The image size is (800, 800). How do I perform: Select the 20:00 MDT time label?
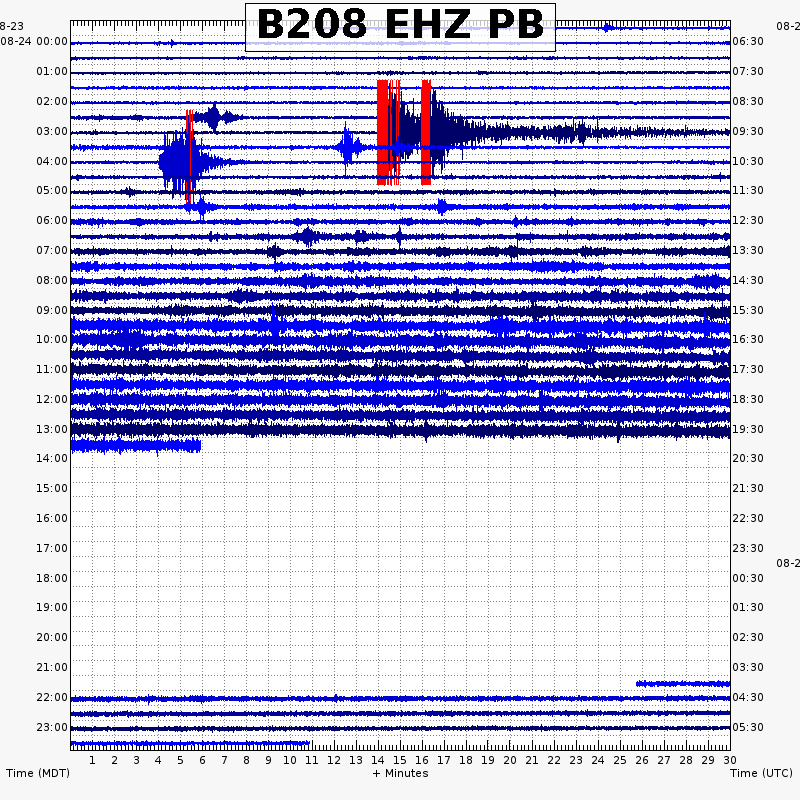[52, 637]
